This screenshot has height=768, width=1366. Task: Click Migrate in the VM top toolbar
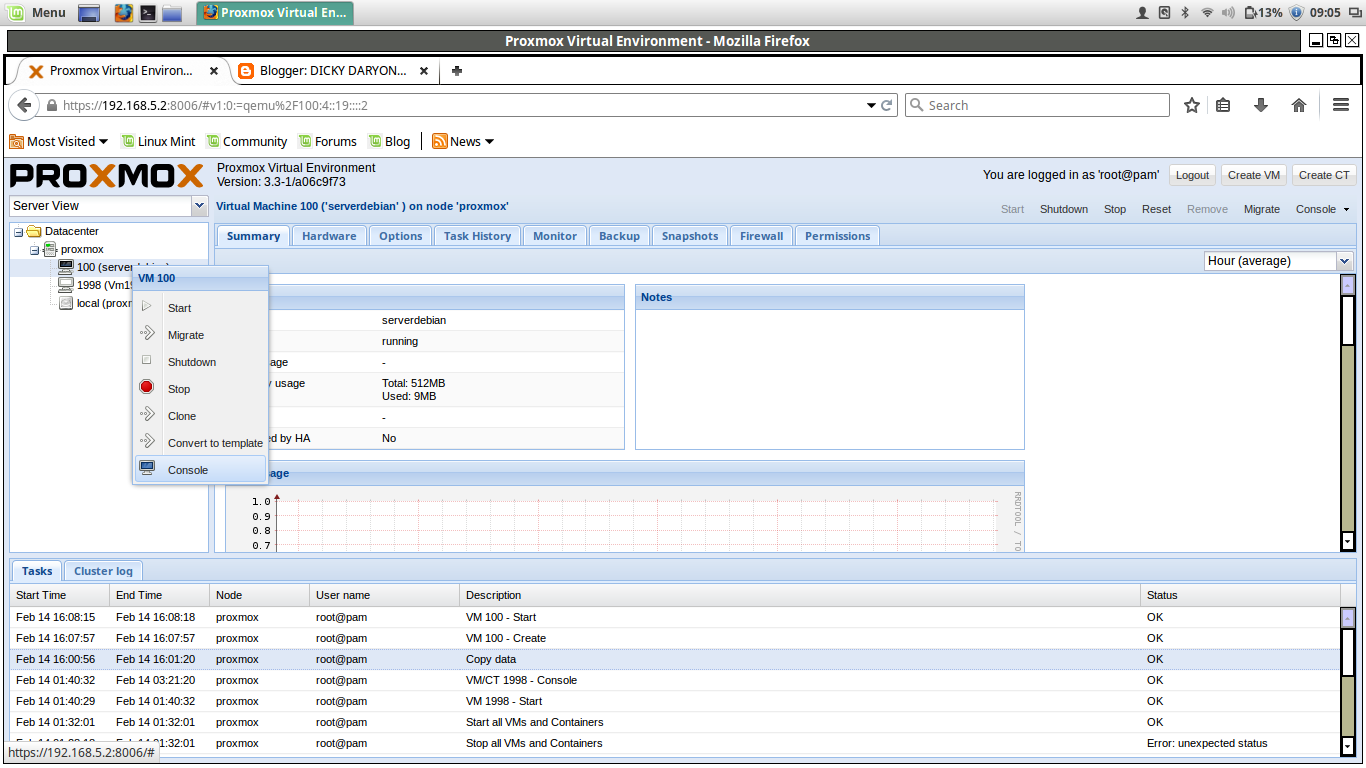click(x=1262, y=209)
